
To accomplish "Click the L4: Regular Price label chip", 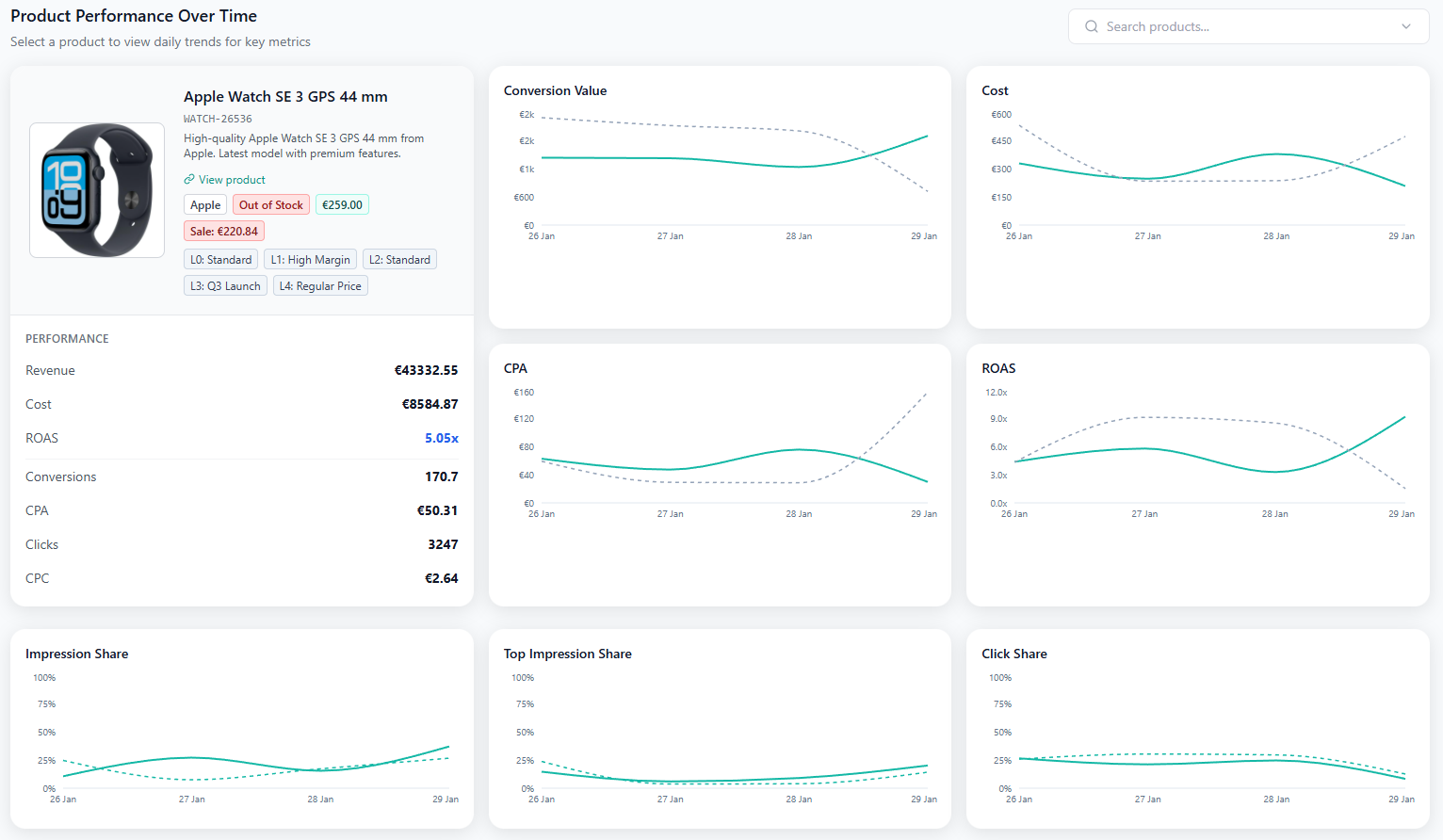I will tap(320, 285).
